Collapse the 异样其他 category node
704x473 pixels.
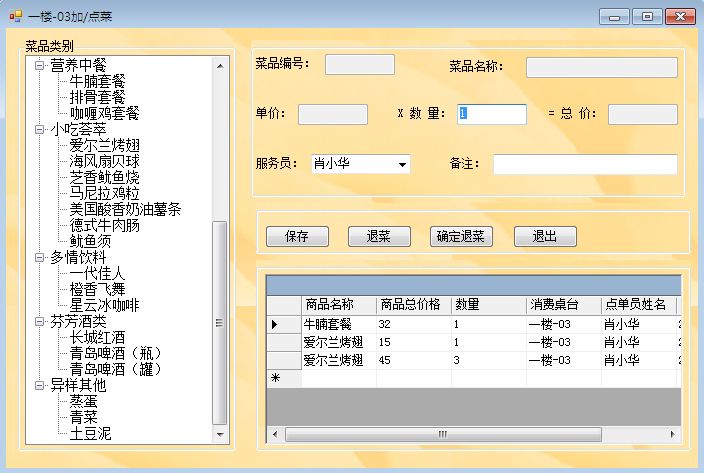click(x=40, y=385)
